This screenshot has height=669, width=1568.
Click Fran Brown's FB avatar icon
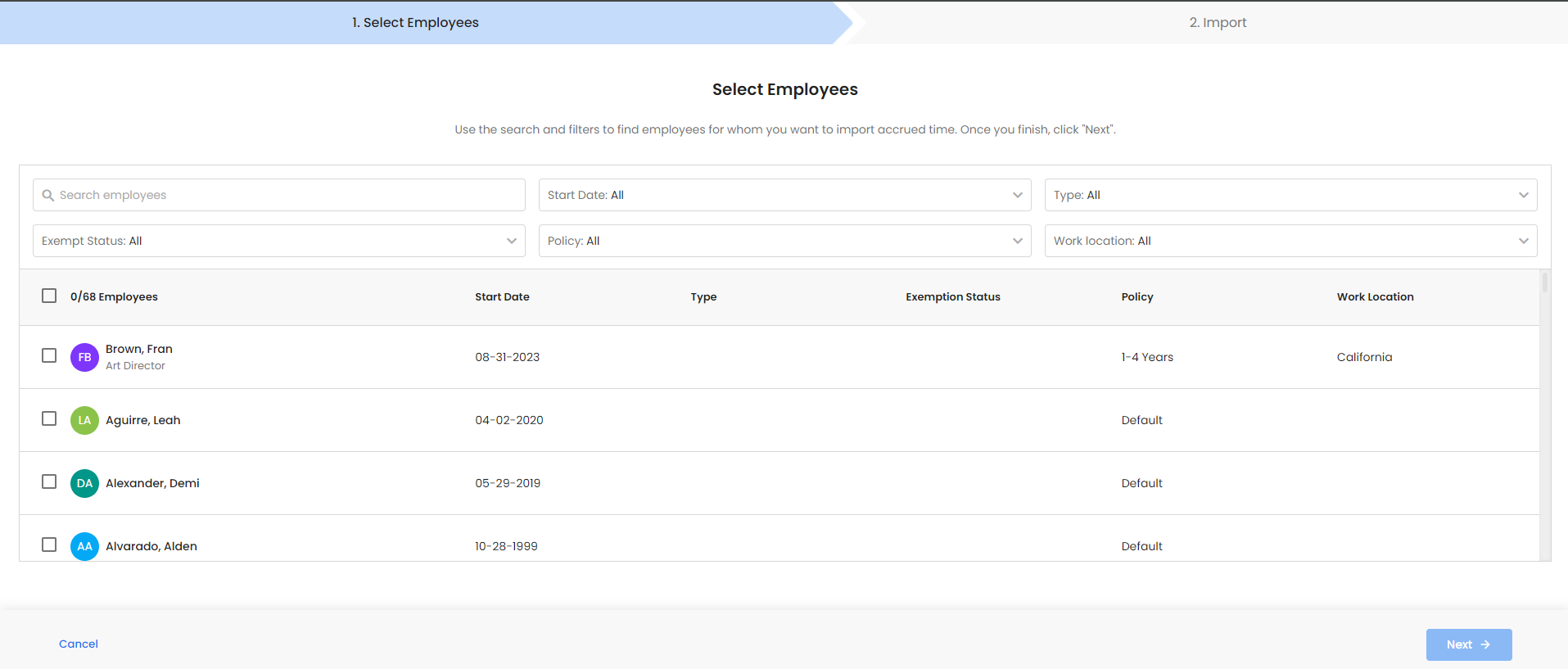[x=84, y=357]
